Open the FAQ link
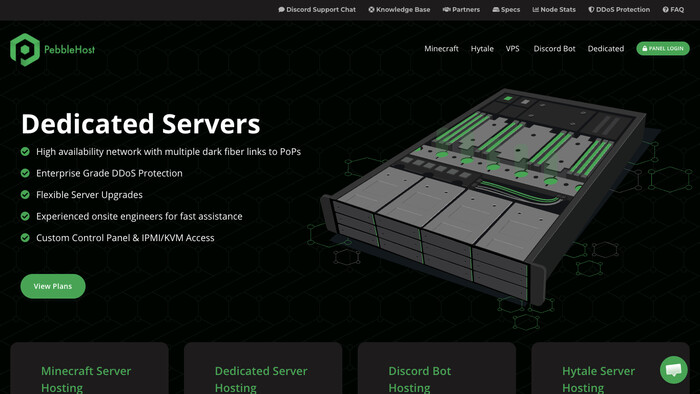The image size is (700, 394). click(x=673, y=9)
